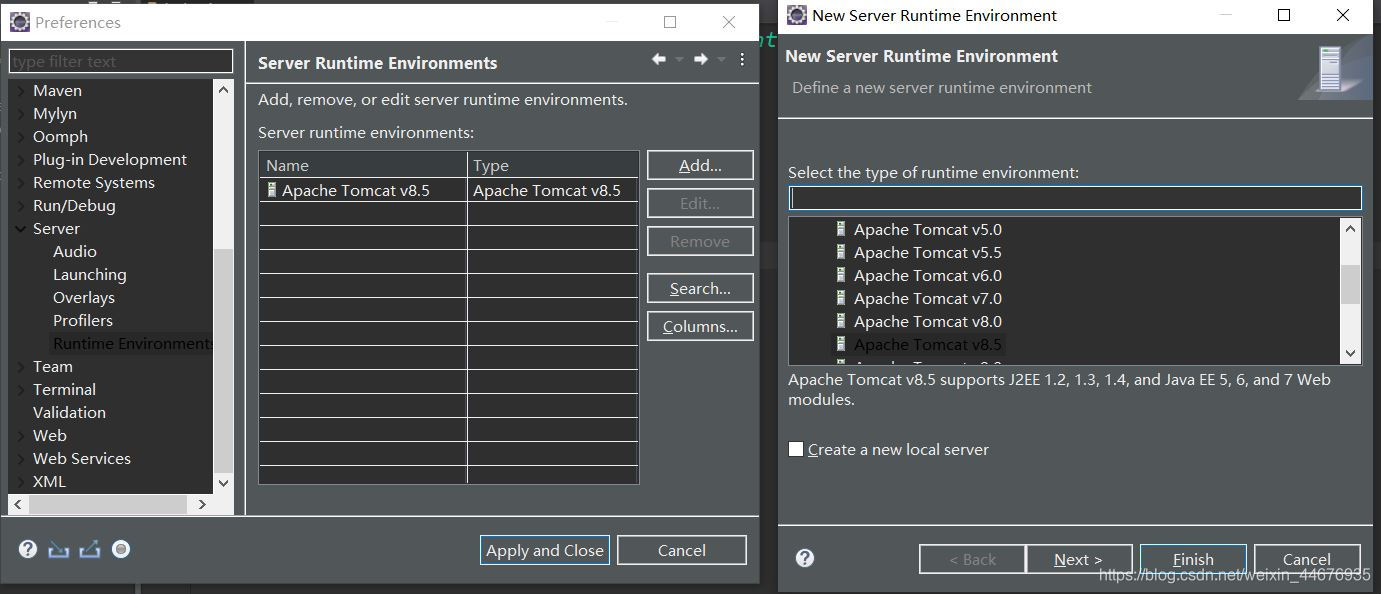Click Cancel in Preferences dialog

(x=682, y=550)
